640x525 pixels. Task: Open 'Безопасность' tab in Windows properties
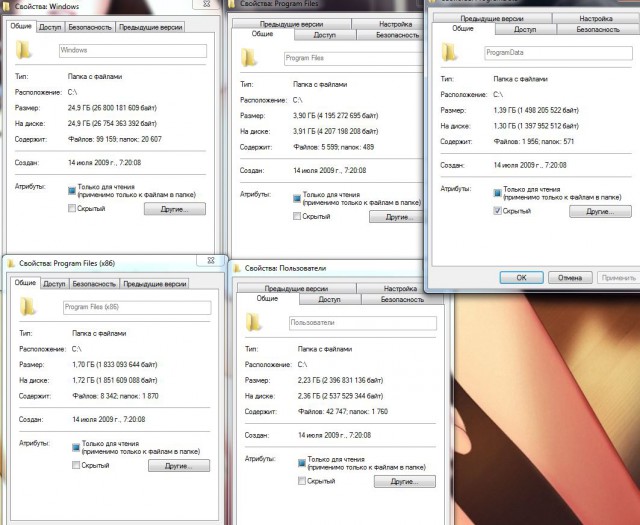[x=90, y=27]
